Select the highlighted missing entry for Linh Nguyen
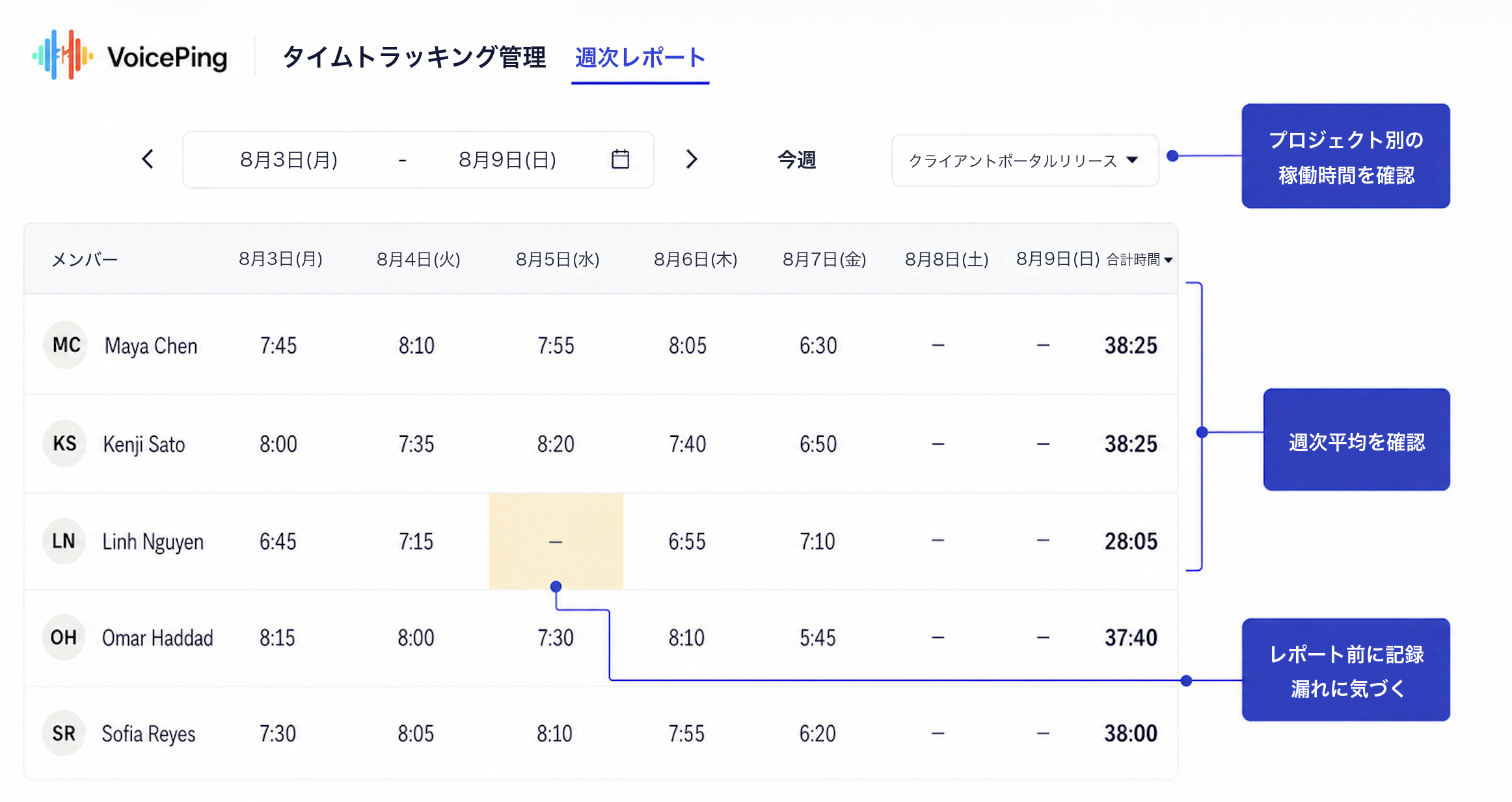The width and height of the screenshot is (1512, 802). (x=556, y=541)
